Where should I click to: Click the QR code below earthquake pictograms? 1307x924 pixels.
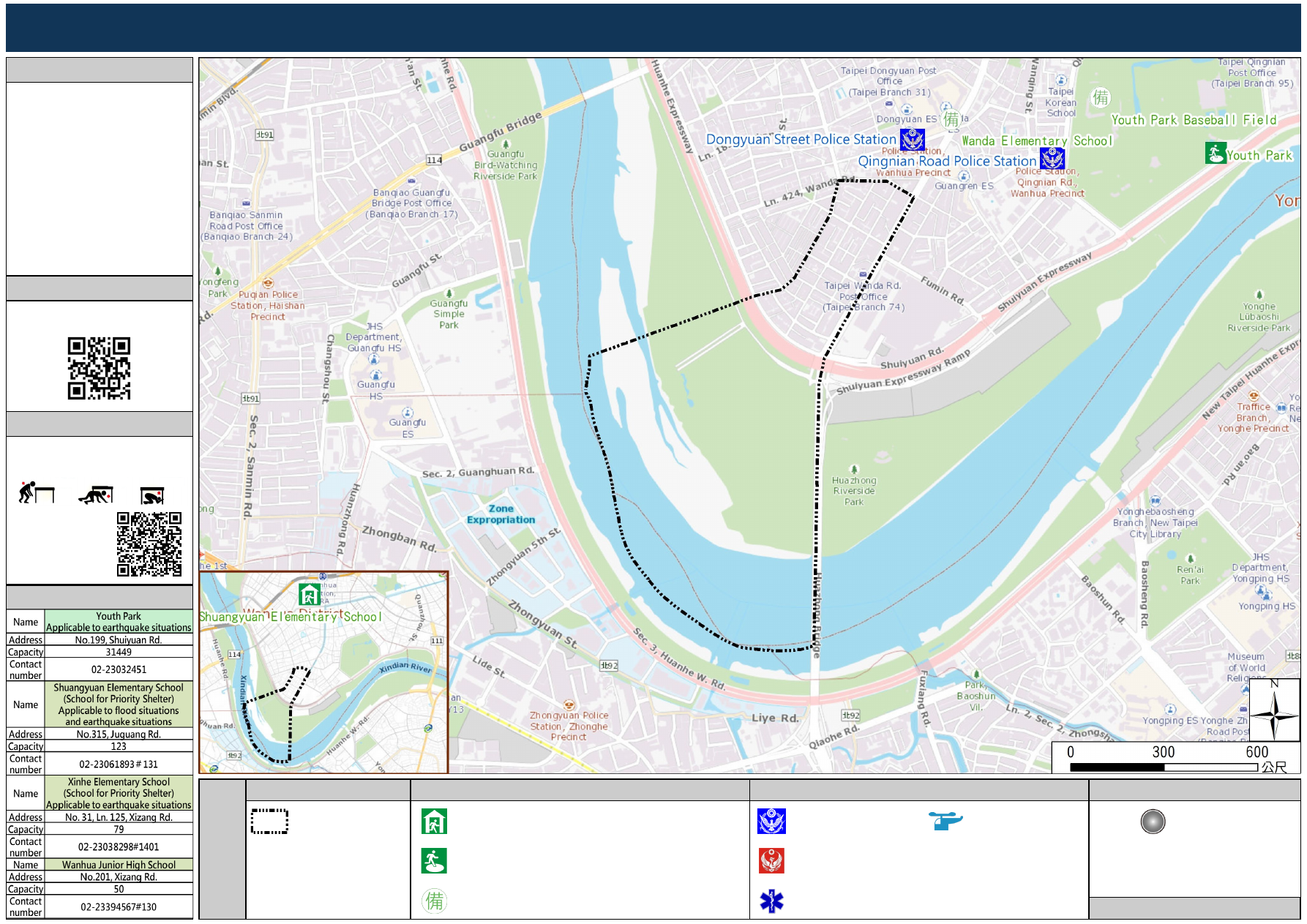click(x=149, y=544)
